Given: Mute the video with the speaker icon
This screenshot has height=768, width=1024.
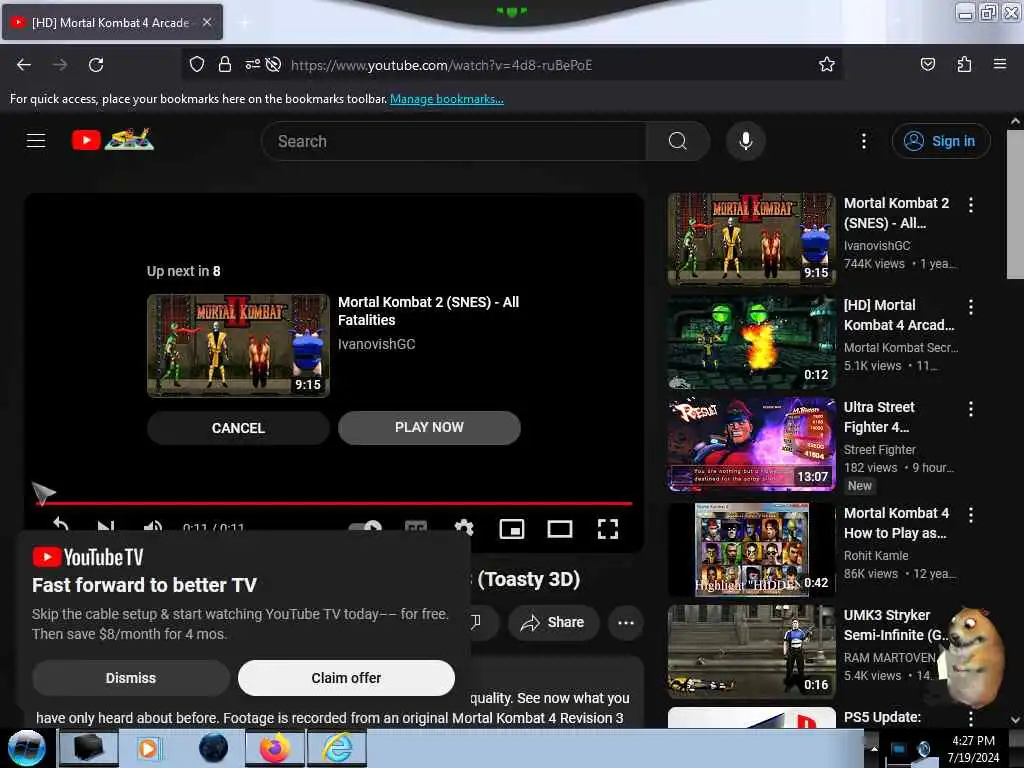Looking at the screenshot, I should tap(153, 527).
